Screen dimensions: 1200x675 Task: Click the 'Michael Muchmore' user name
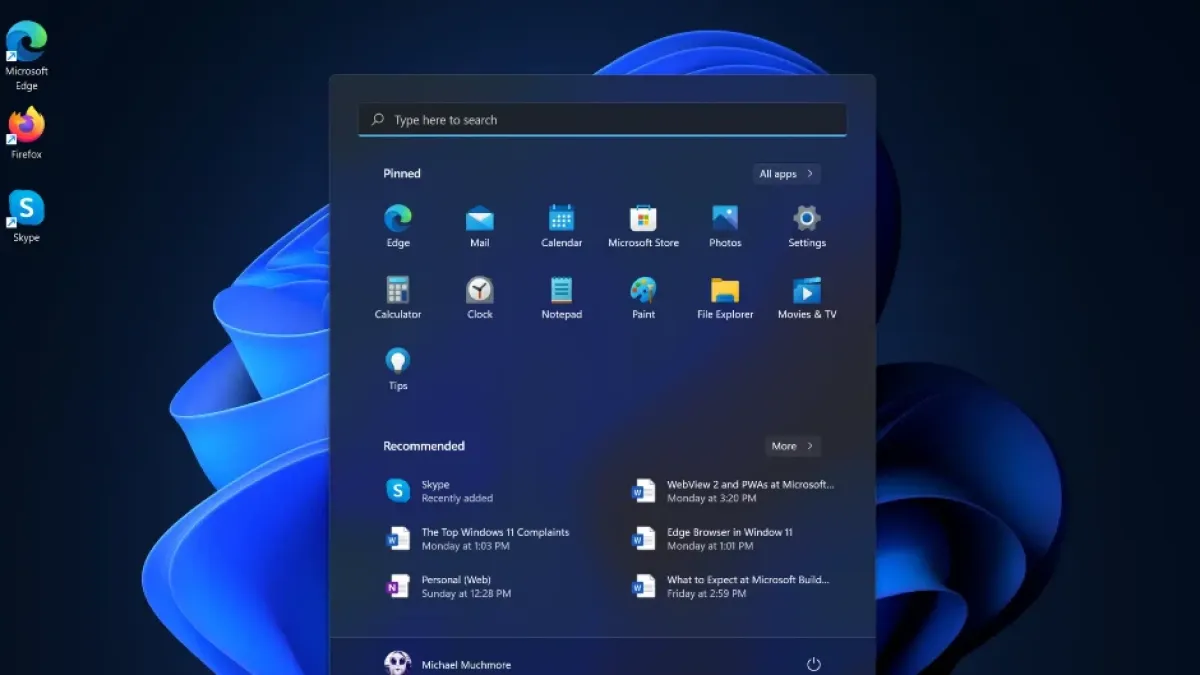(x=466, y=665)
